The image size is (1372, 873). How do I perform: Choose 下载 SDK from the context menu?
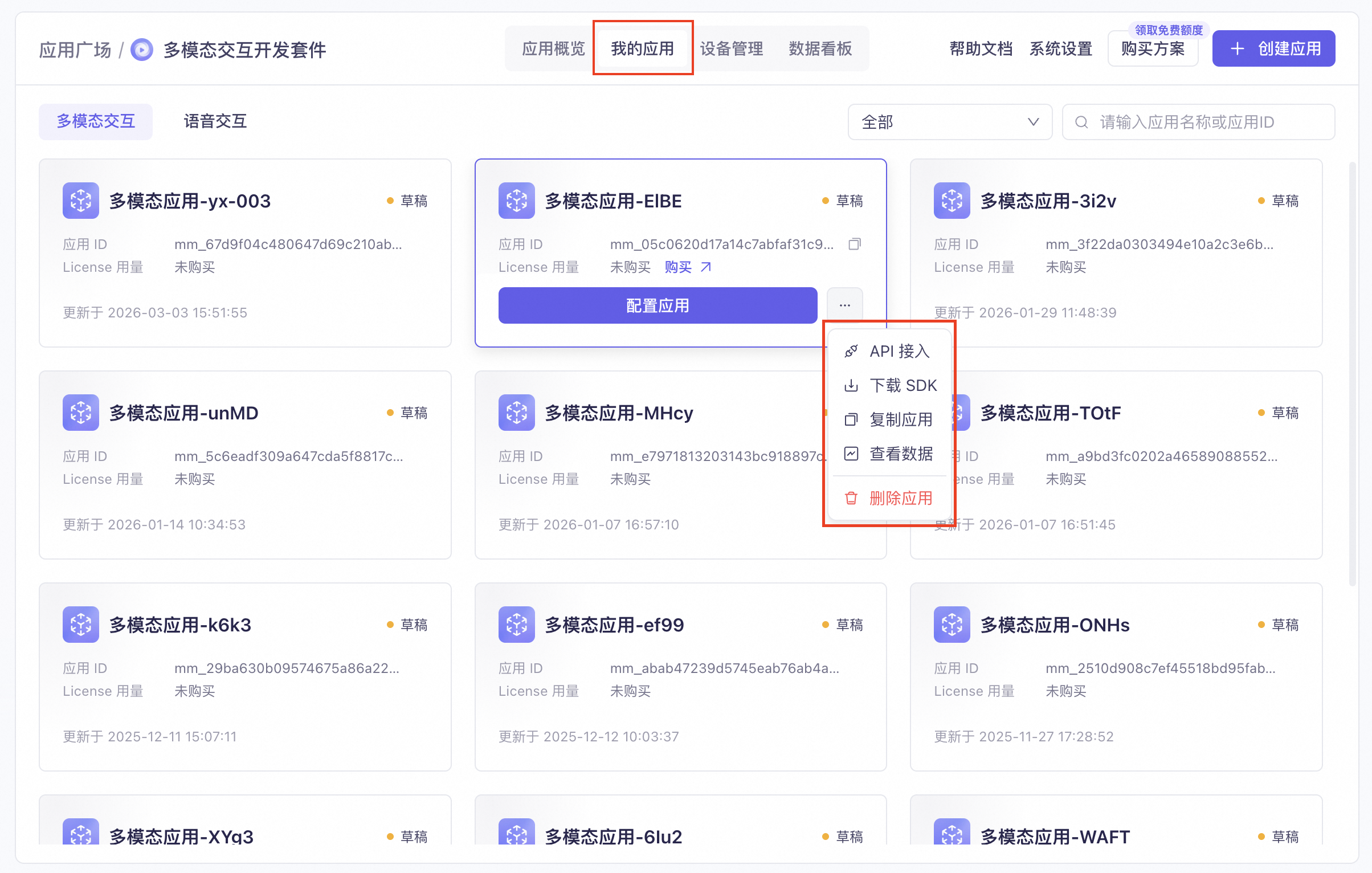(x=889, y=385)
